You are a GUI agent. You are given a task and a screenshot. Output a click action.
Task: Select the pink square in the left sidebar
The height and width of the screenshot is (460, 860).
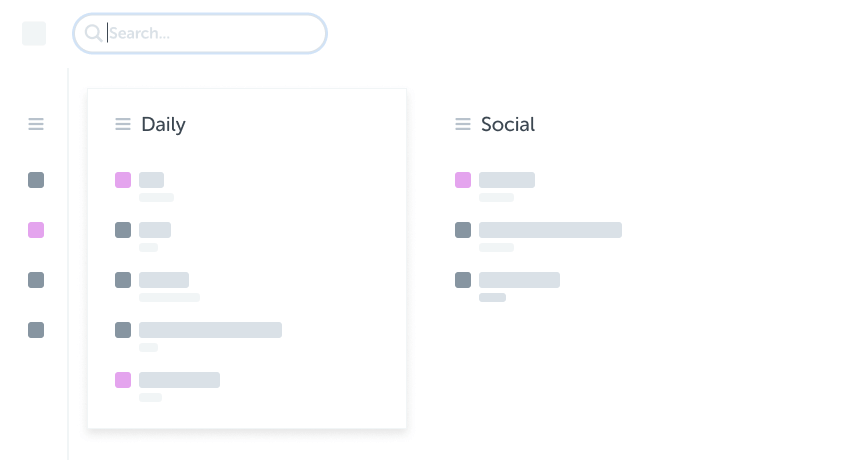[36, 230]
